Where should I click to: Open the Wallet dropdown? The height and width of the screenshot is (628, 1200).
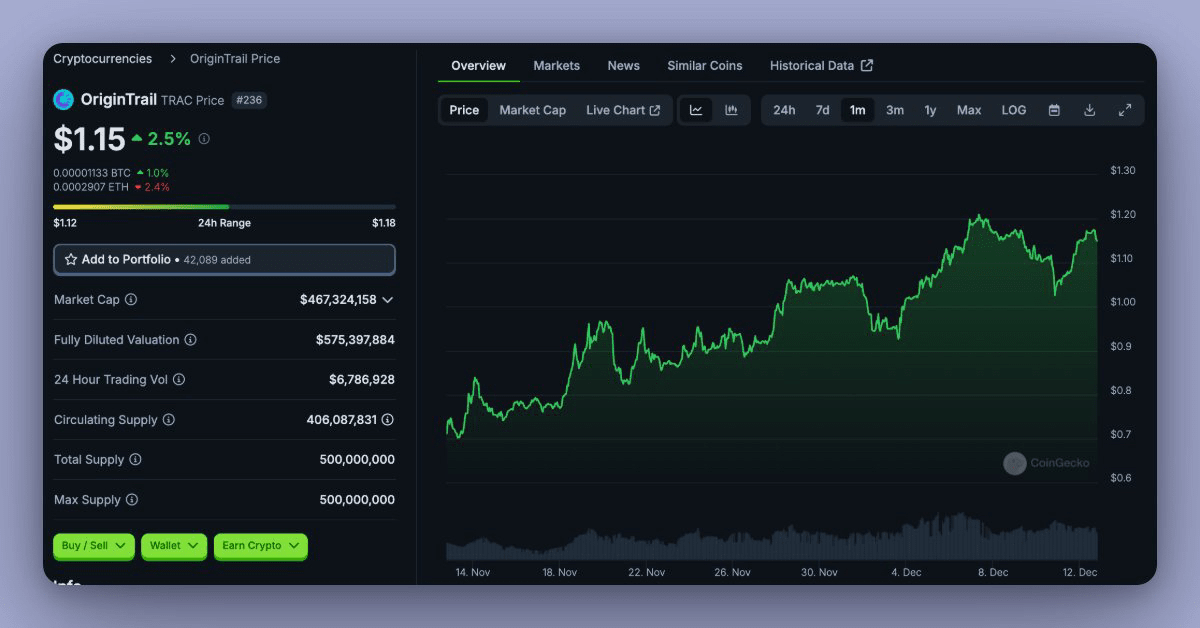click(174, 546)
